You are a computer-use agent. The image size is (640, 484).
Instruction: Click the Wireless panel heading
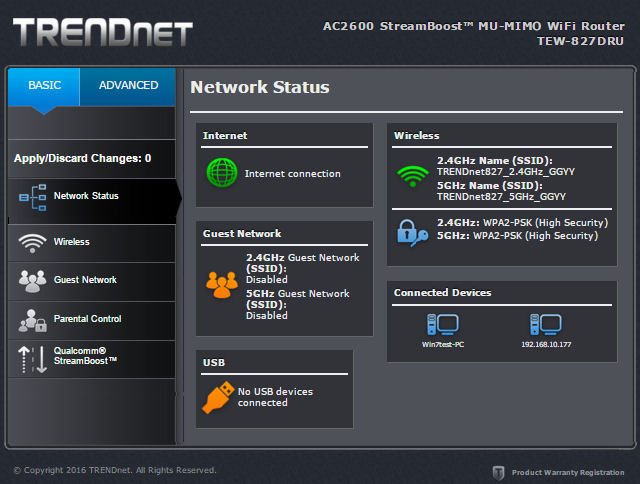coord(416,135)
